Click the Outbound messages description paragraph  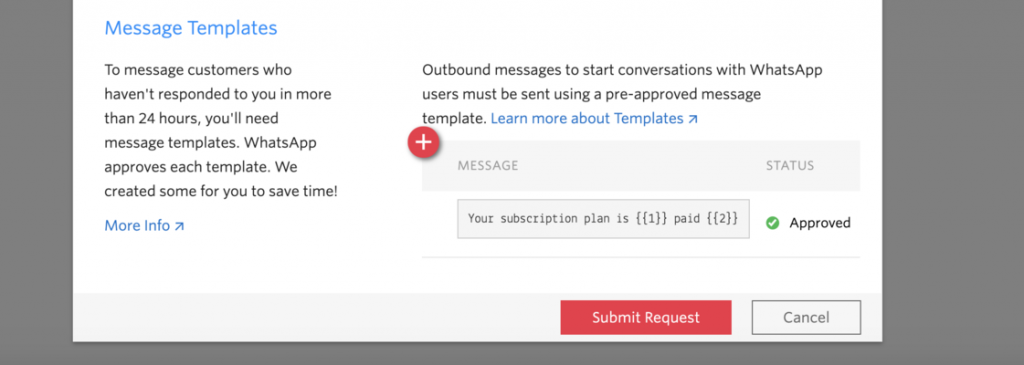pos(622,94)
